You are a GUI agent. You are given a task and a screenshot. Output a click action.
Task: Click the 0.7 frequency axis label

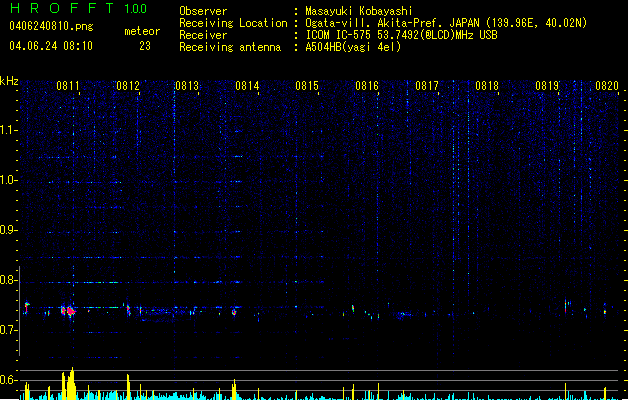coord(9,330)
